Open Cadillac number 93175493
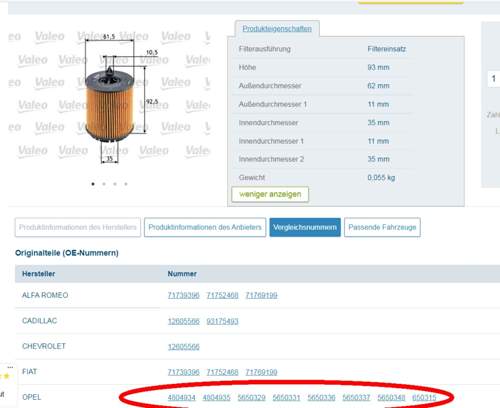500x408 pixels. 222,321
